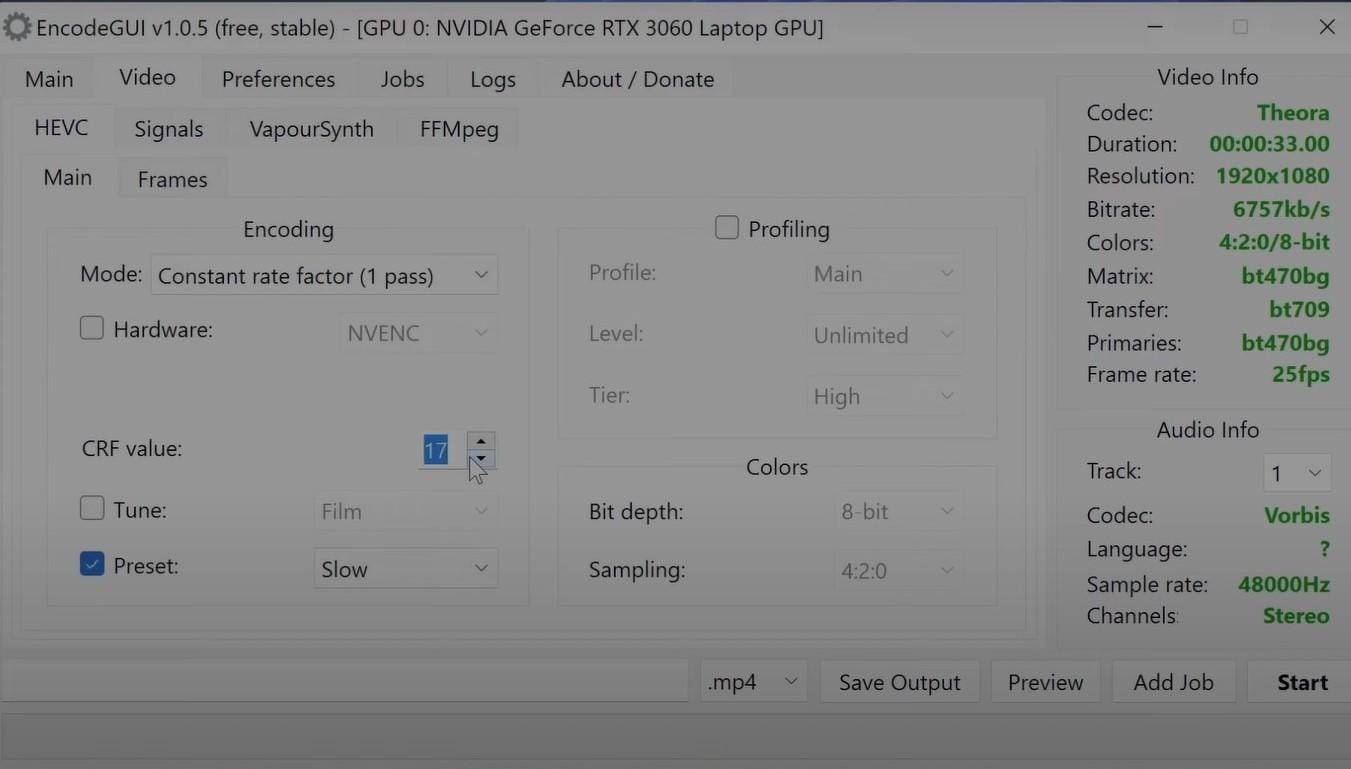Click the Stereo channels value
Image resolution: width=1351 pixels, height=769 pixels.
(1296, 615)
